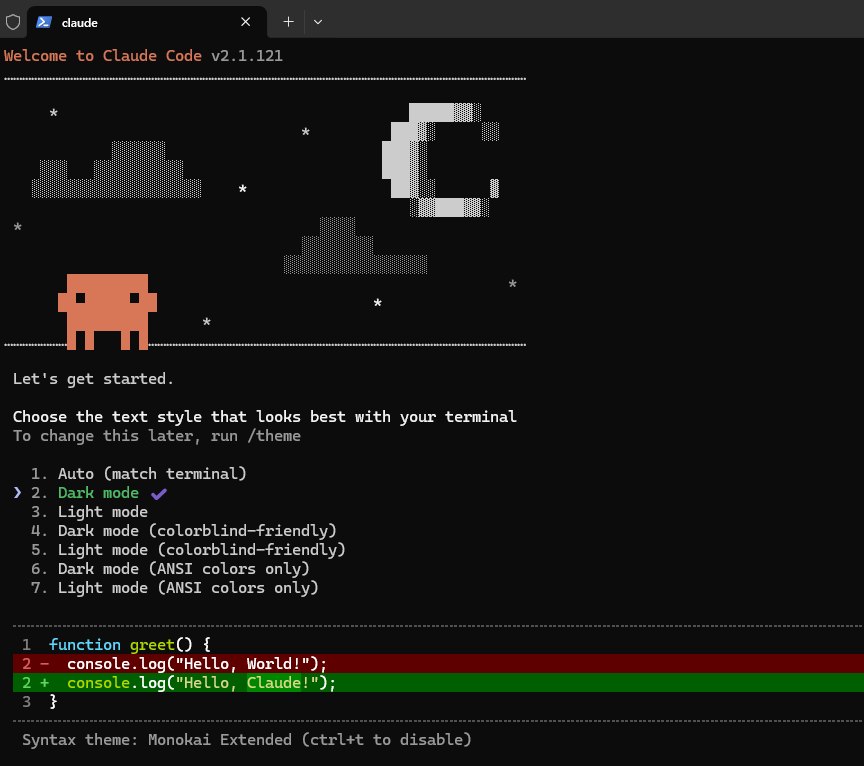Switch to the claude terminal tab

tap(147, 22)
